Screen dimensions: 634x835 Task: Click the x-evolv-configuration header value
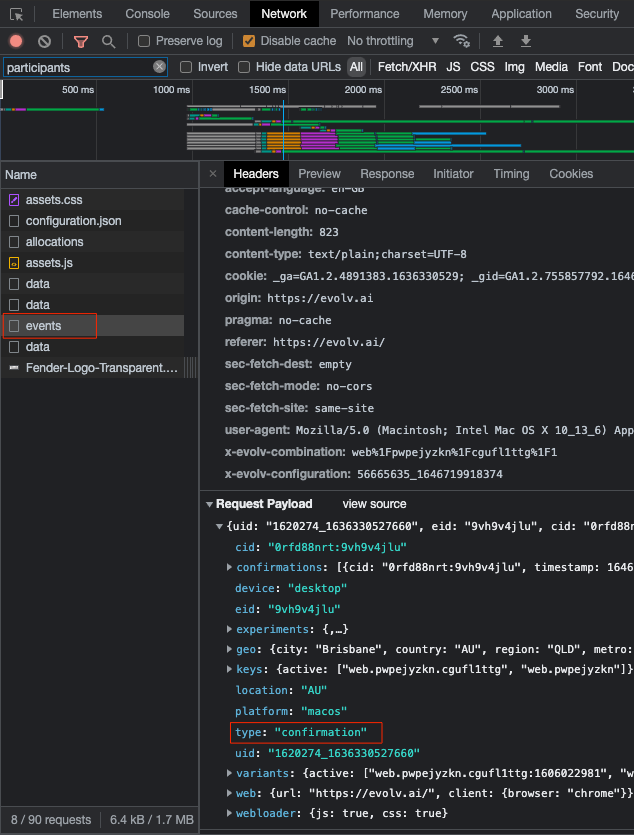click(x=430, y=474)
